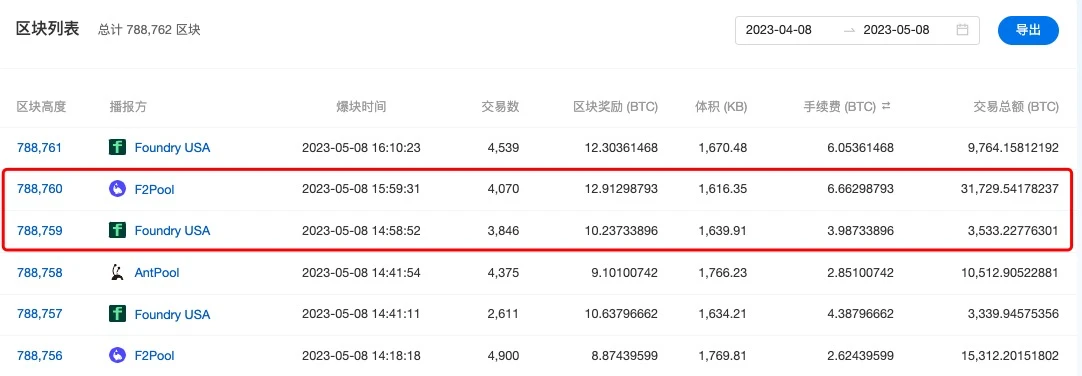Click the 爆块时间 column header
The height and width of the screenshot is (376, 1082).
(x=361, y=107)
